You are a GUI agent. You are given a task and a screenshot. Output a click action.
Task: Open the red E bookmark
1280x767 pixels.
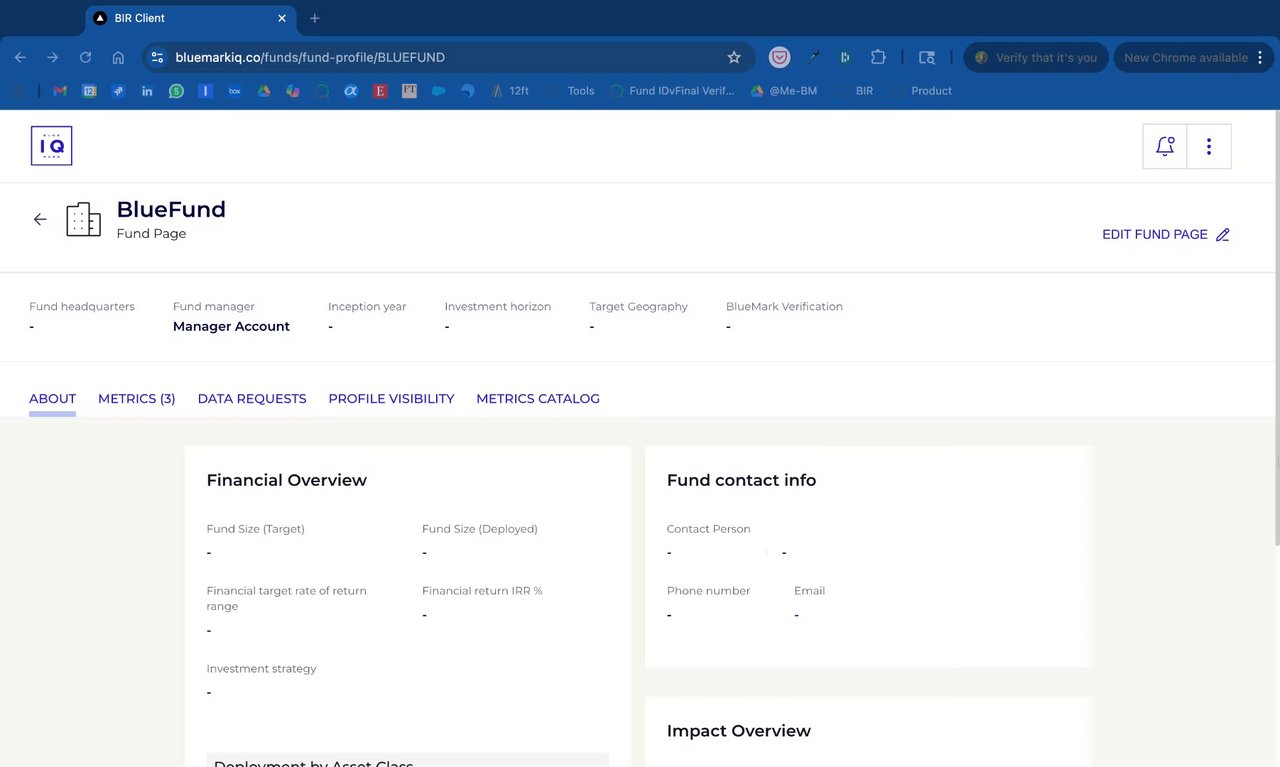click(x=380, y=91)
